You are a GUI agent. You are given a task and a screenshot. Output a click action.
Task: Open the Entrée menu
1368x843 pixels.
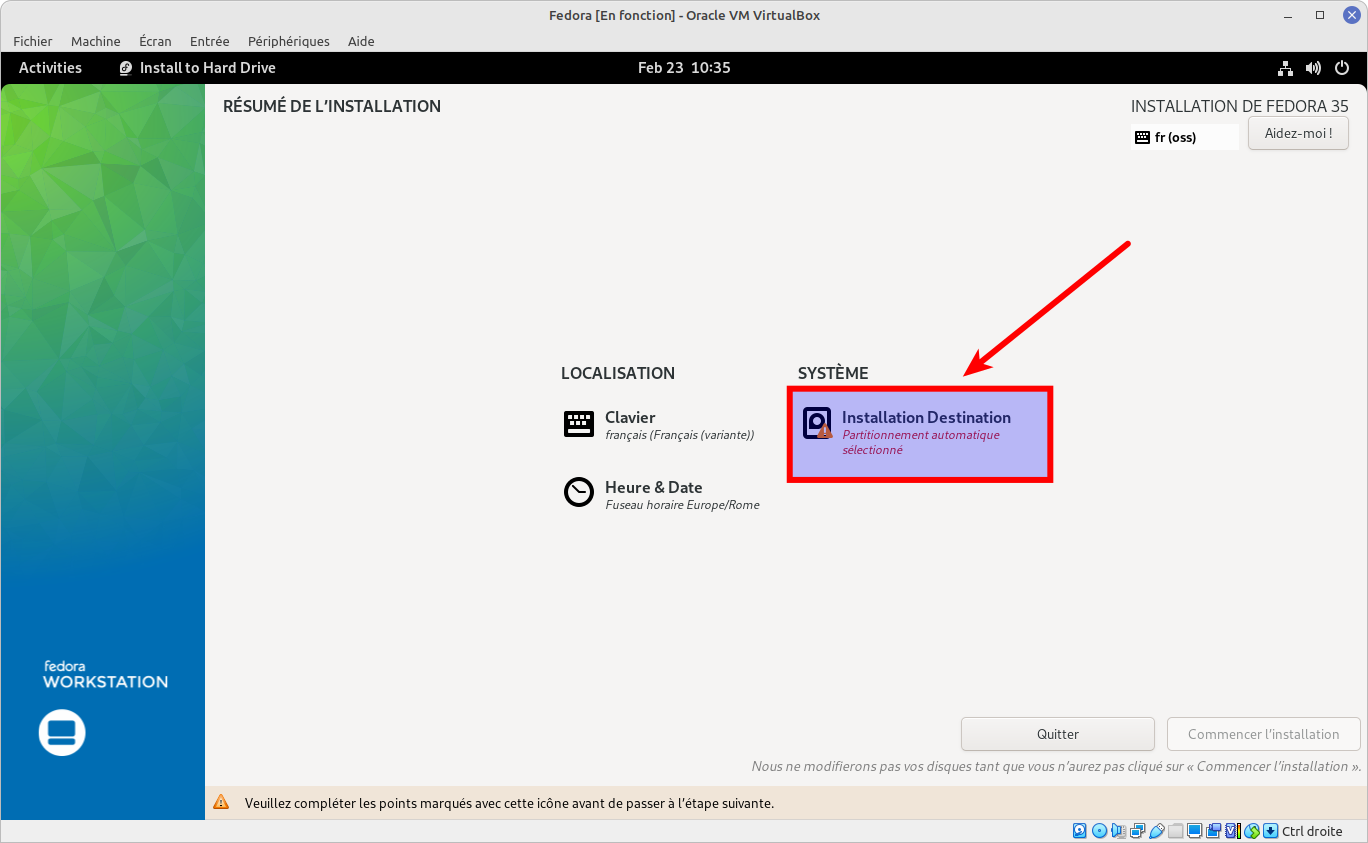[x=209, y=41]
